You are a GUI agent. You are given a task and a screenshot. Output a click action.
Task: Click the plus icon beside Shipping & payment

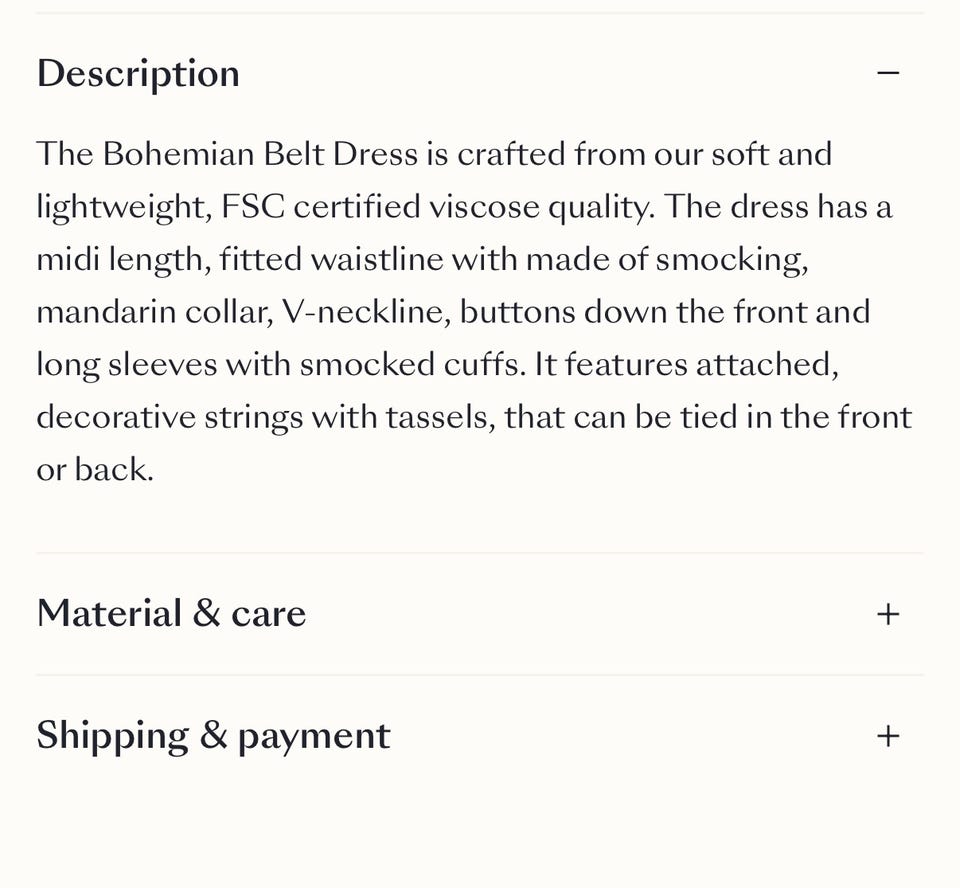point(888,736)
